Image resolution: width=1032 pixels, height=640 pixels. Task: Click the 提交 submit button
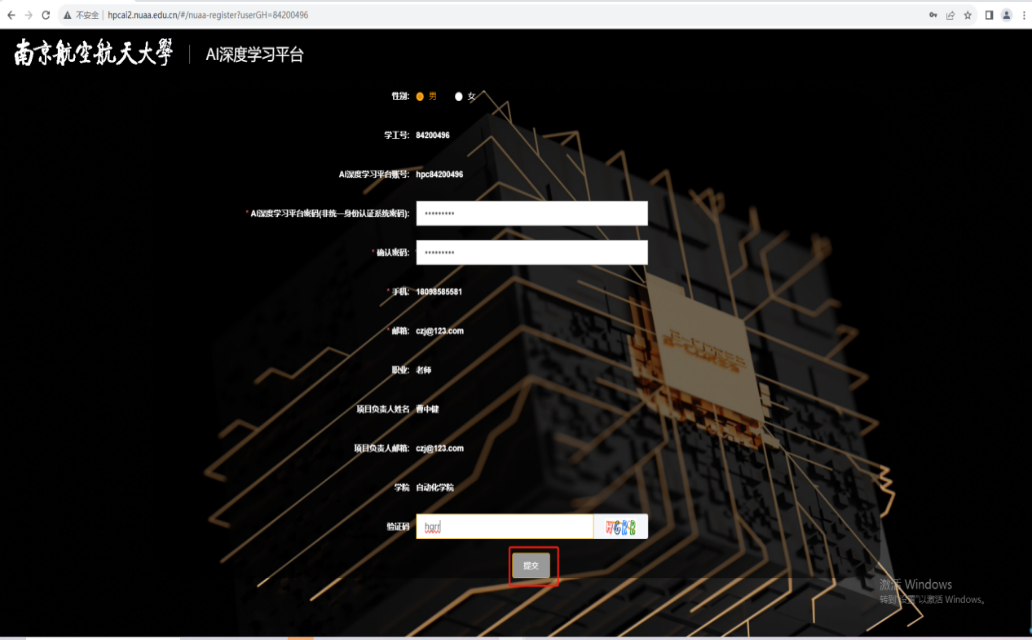point(532,566)
